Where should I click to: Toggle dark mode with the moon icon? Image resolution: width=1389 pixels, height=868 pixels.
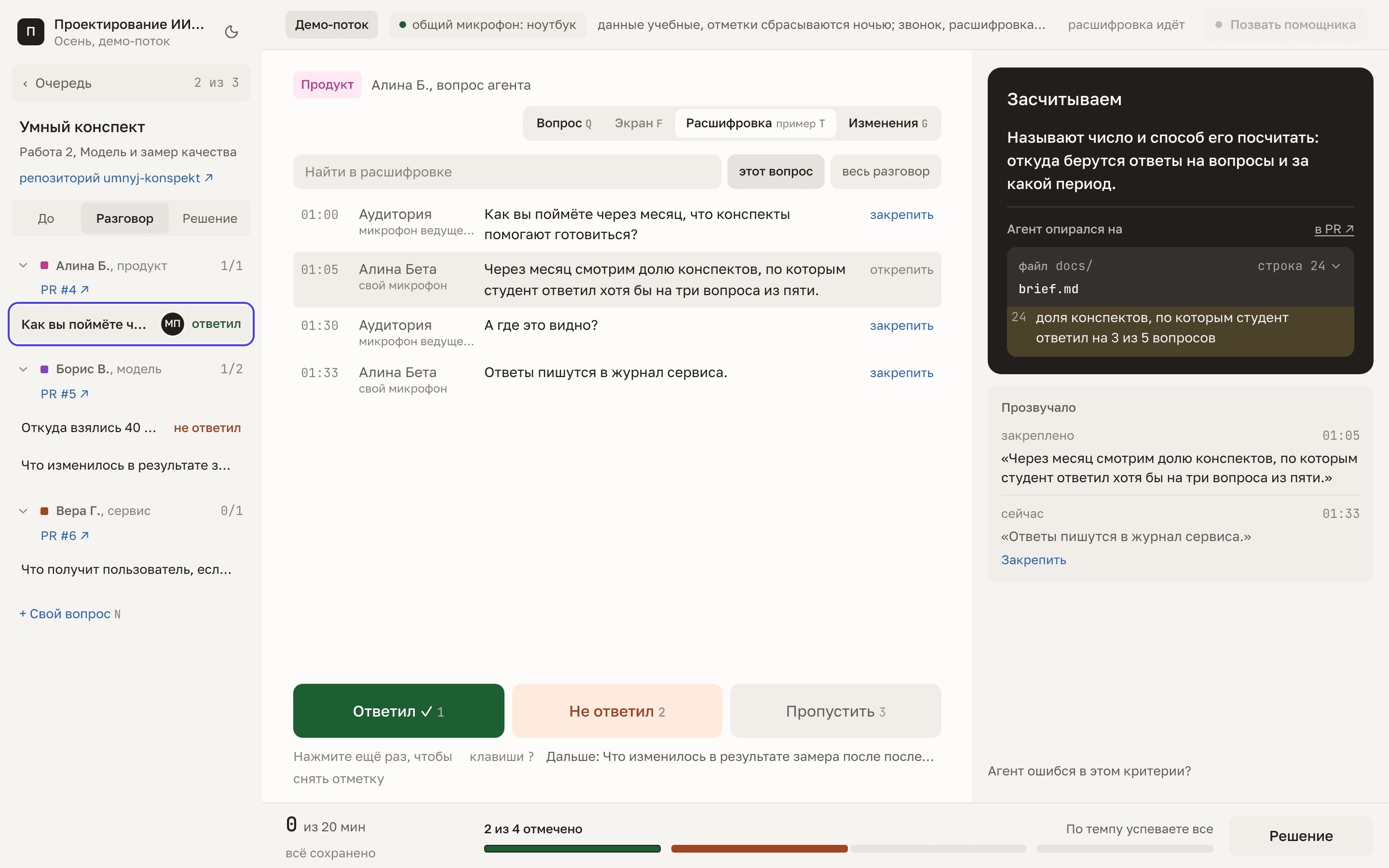click(231, 32)
